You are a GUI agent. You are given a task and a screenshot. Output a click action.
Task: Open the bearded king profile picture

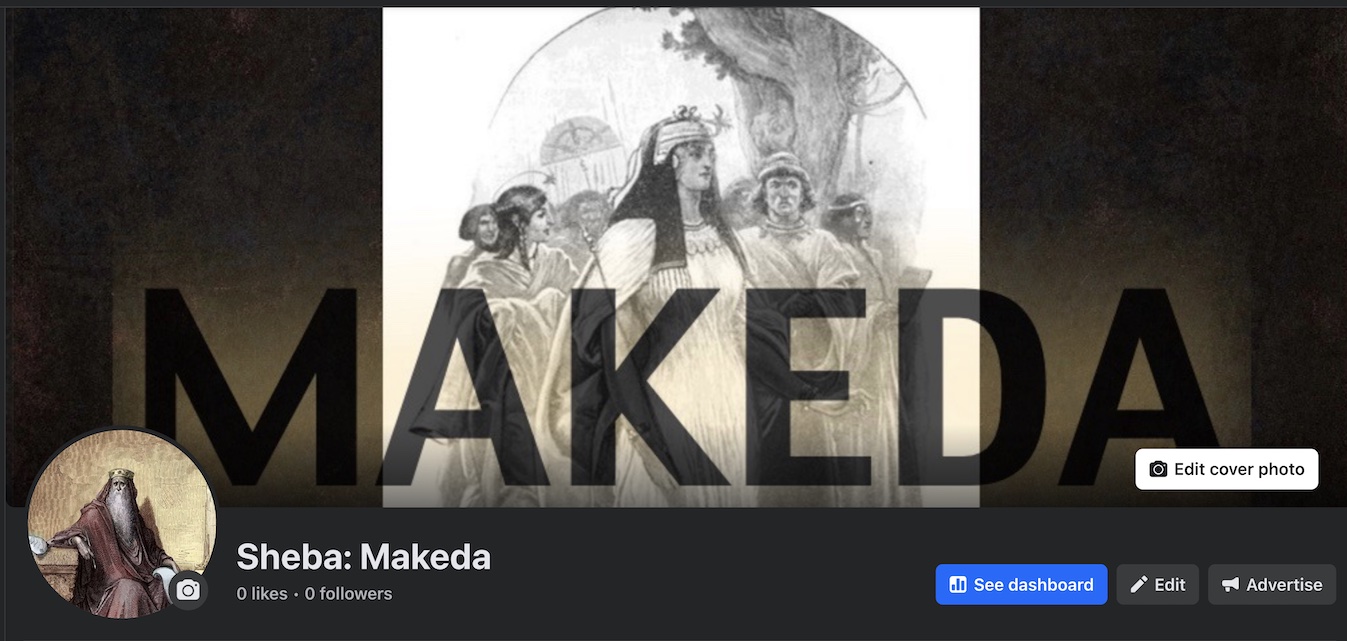click(x=122, y=523)
